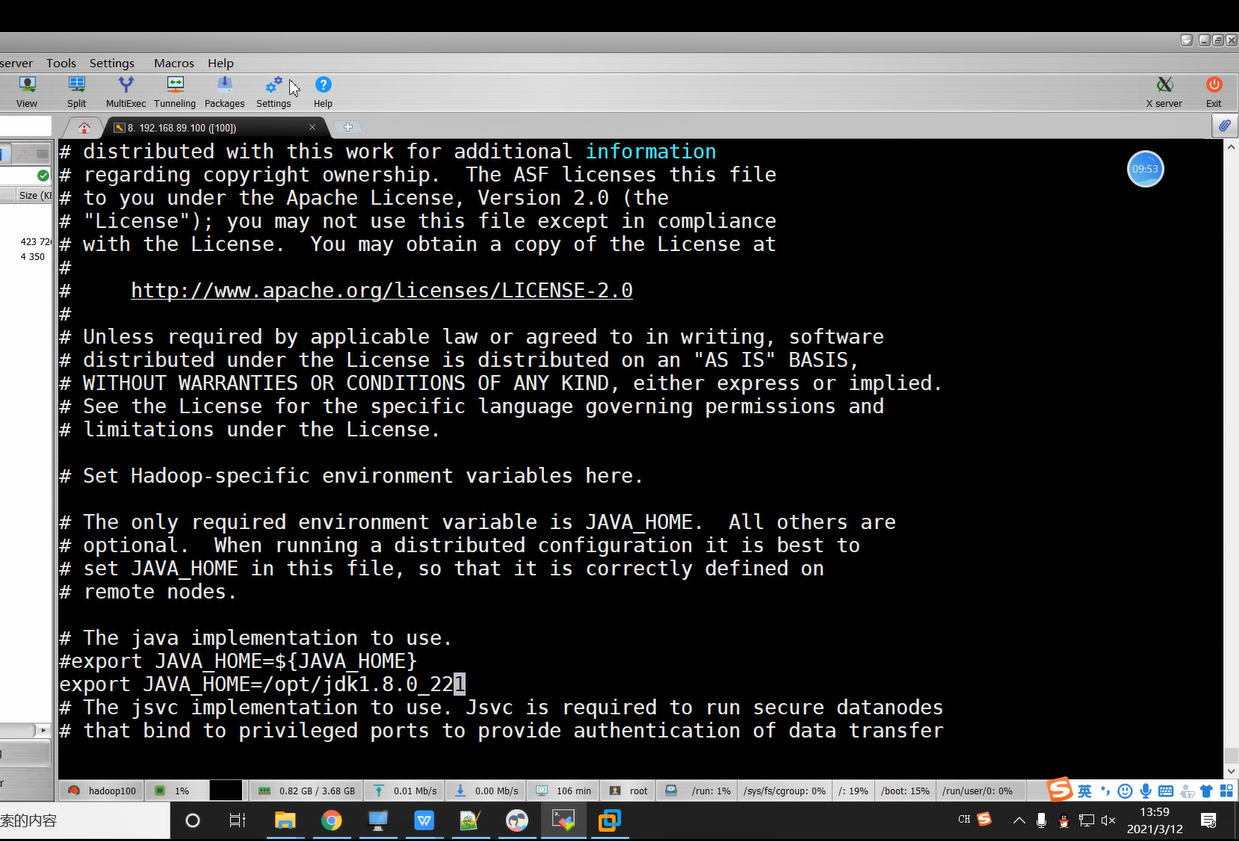Click the Apache license URL link
This screenshot has width=1239, height=841.
pos(382,291)
